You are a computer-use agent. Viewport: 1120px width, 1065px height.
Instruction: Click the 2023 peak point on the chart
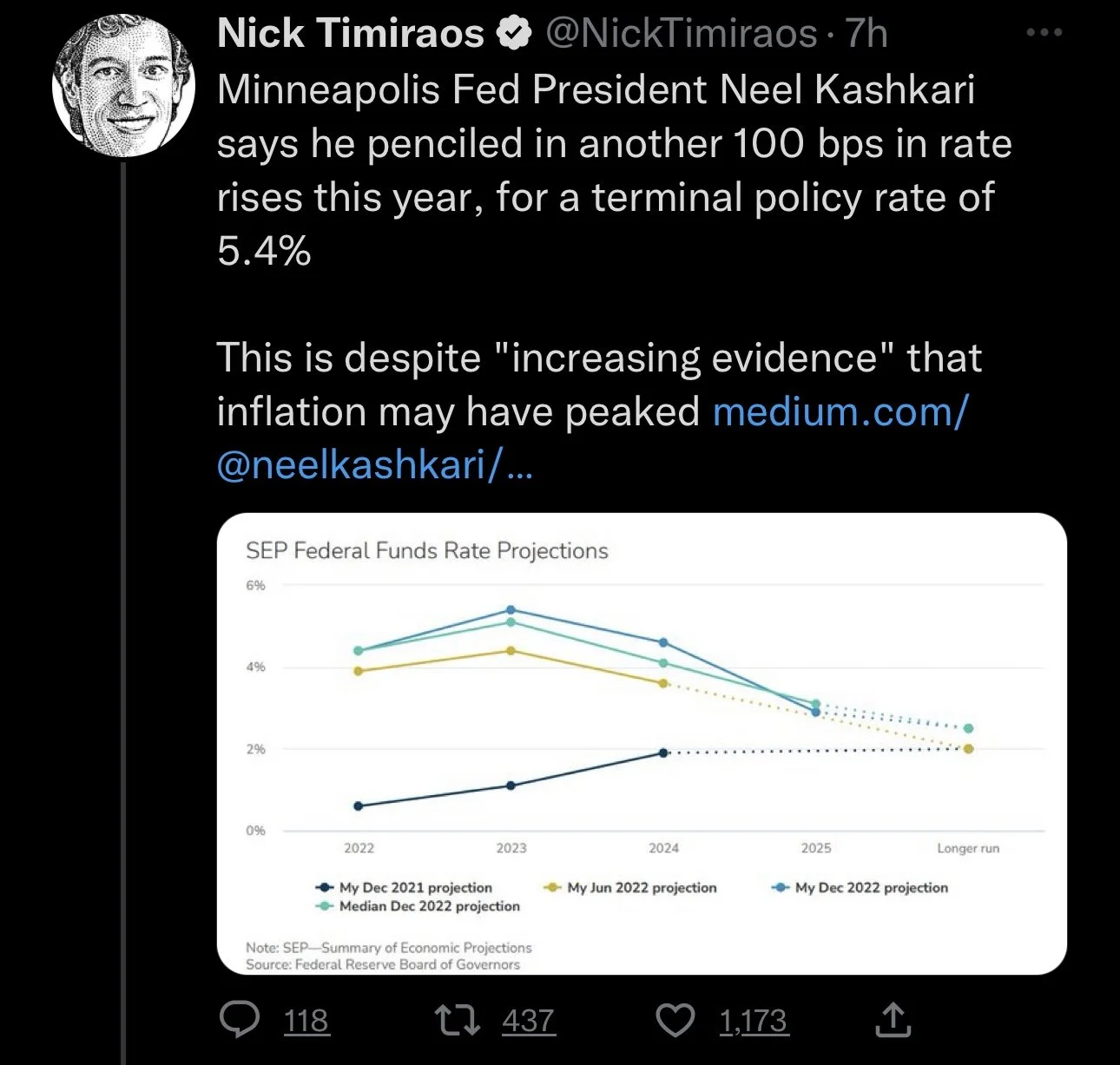511,610
